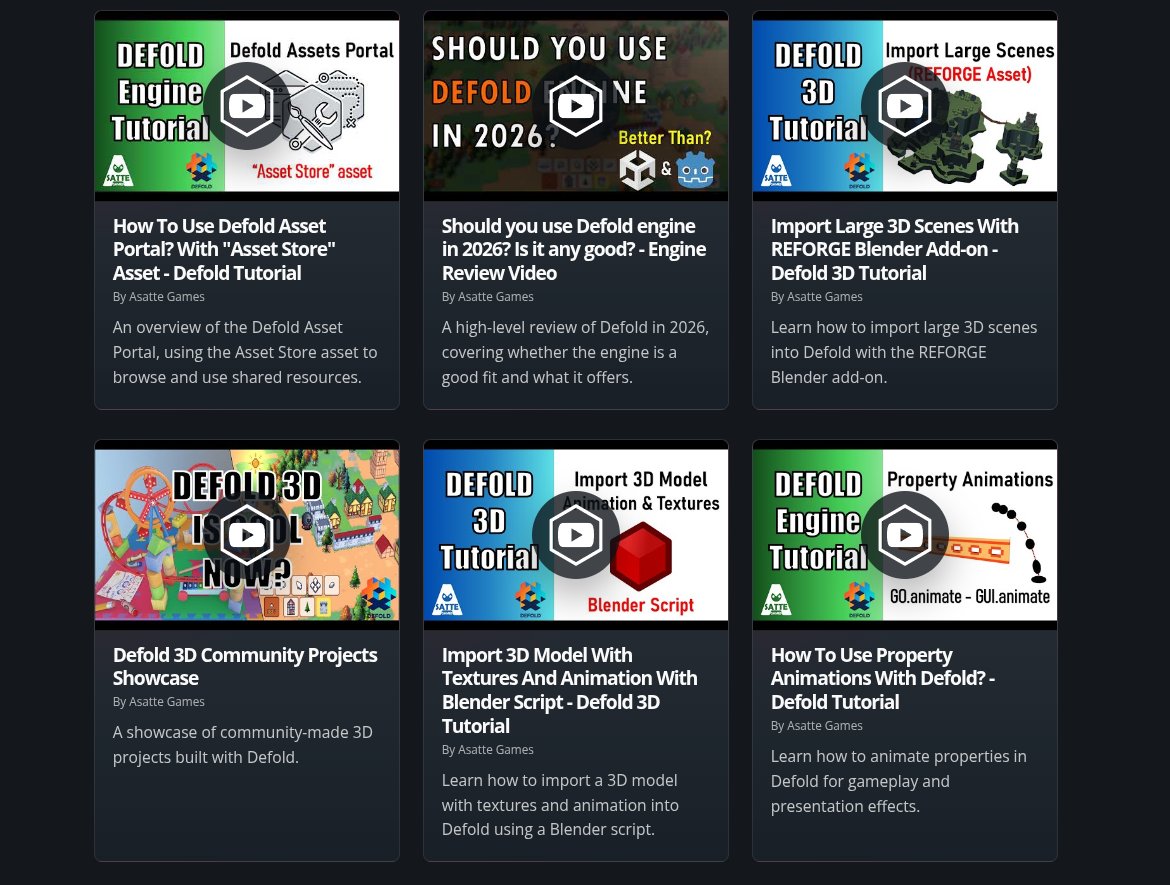The image size is (1170, 885).
Task: Play the Property Animations tutorial video
Action: [x=904, y=535]
